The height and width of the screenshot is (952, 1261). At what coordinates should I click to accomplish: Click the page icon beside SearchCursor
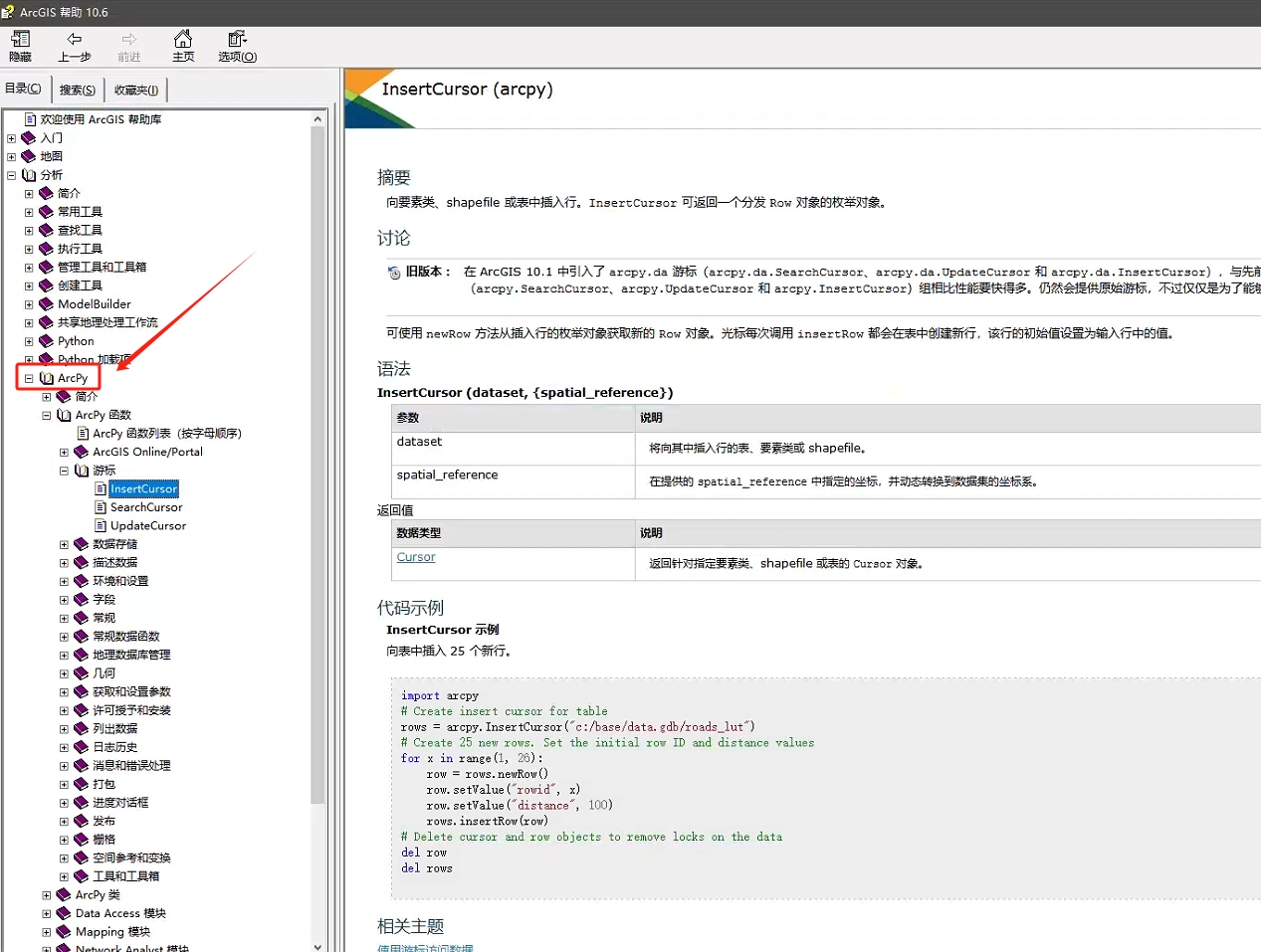click(101, 507)
